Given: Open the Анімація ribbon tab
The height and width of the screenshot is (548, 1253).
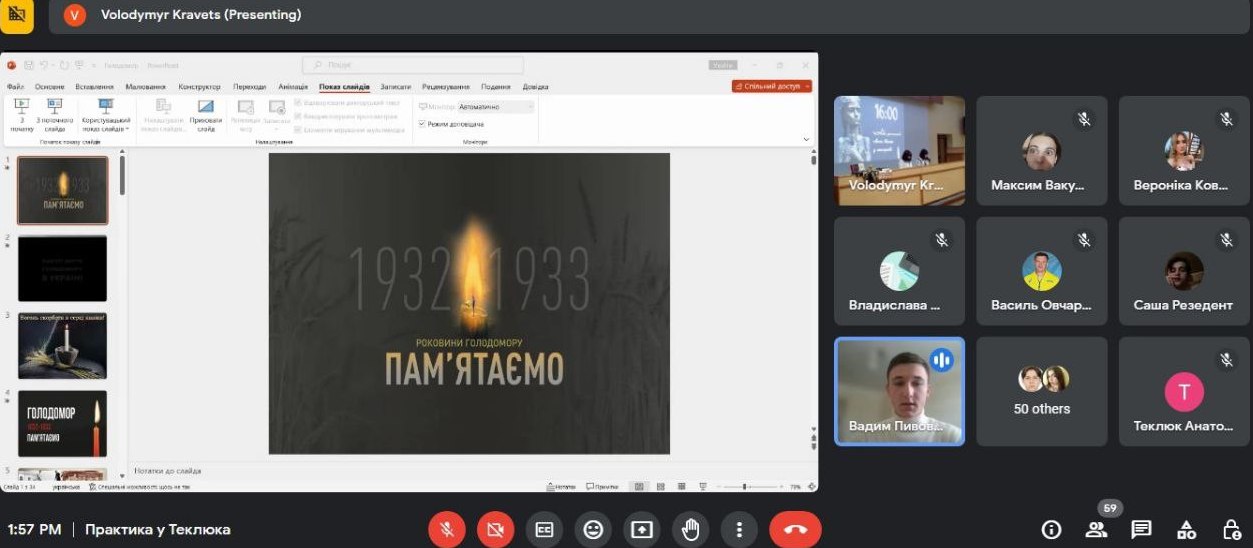Looking at the screenshot, I should click(x=293, y=87).
